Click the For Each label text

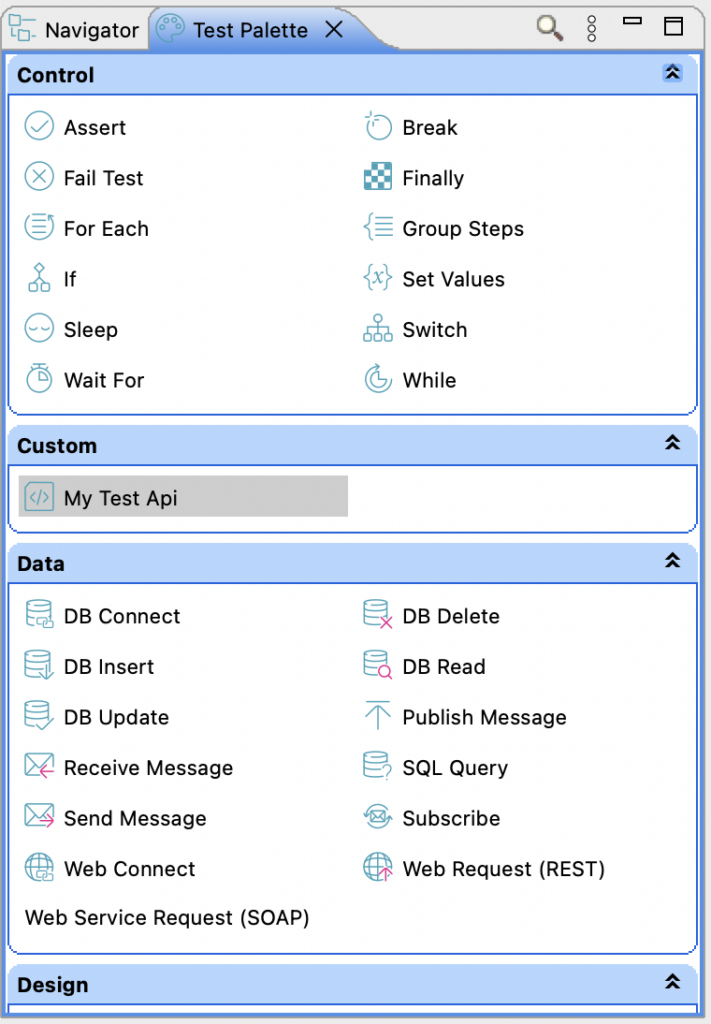coord(106,229)
